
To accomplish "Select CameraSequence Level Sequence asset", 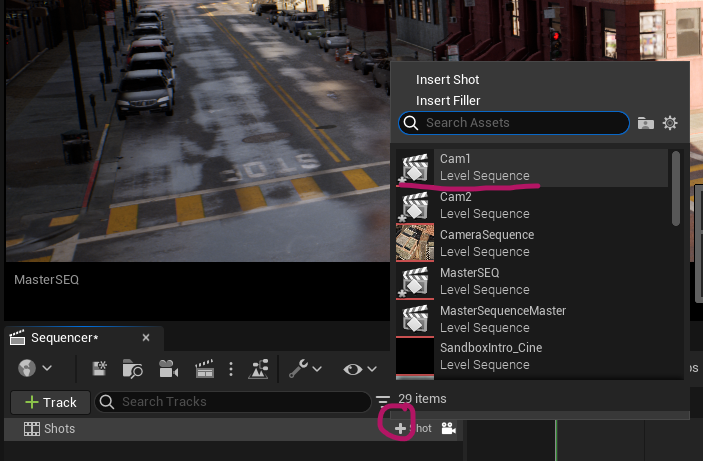I will pyautogui.click(x=532, y=243).
